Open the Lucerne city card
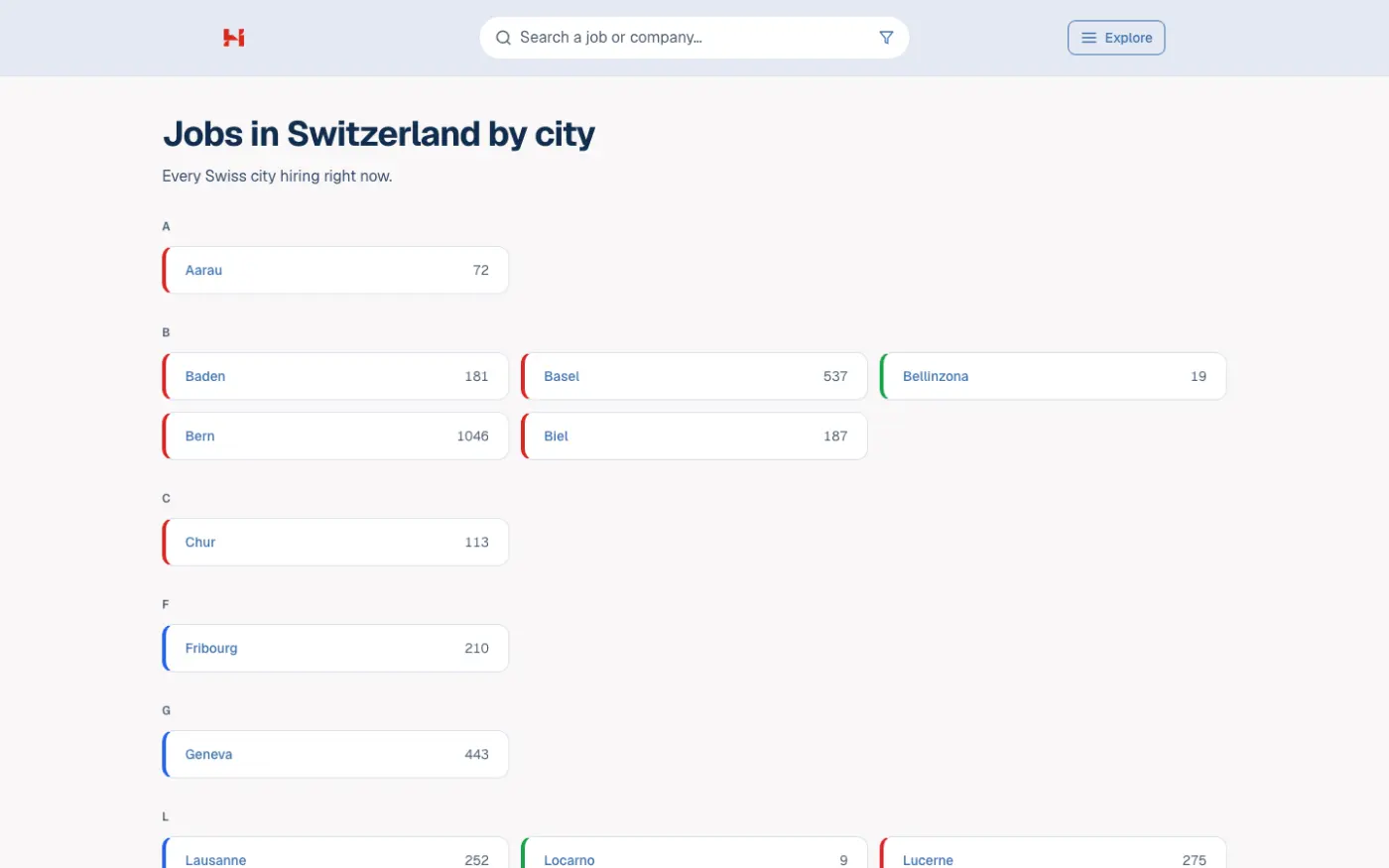This screenshot has width=1389, height=868. click(1054, 853)
